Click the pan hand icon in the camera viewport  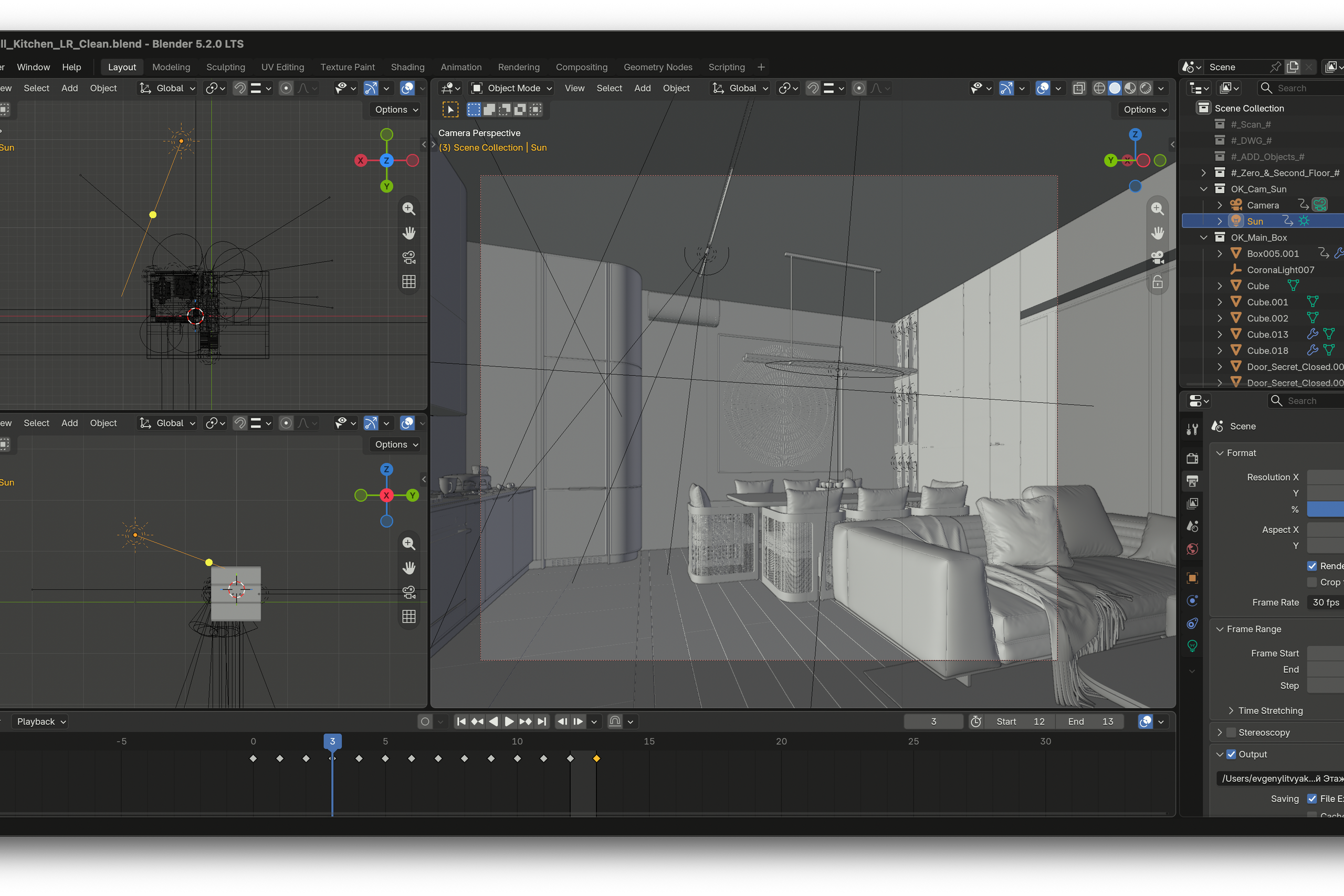pyautogui.click(x=1157, y=233)
